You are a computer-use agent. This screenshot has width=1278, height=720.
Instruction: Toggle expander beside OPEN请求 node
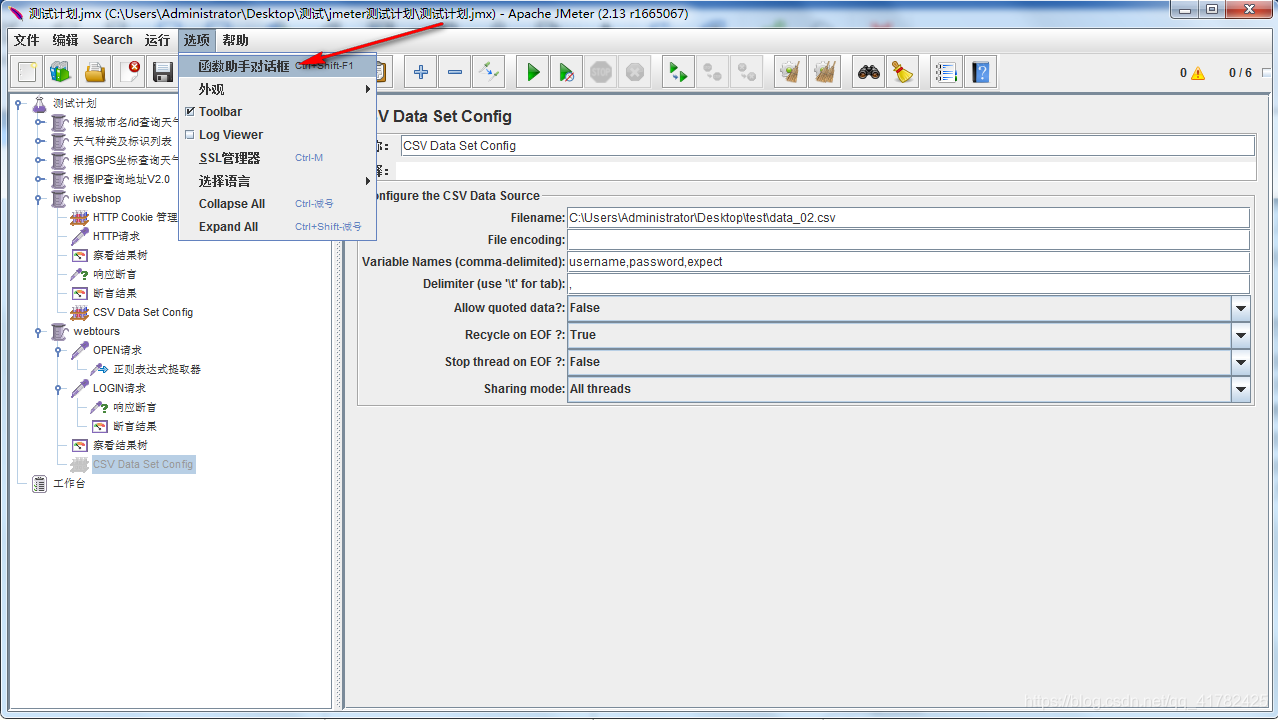pyautogui.click(x=59, y=350)
